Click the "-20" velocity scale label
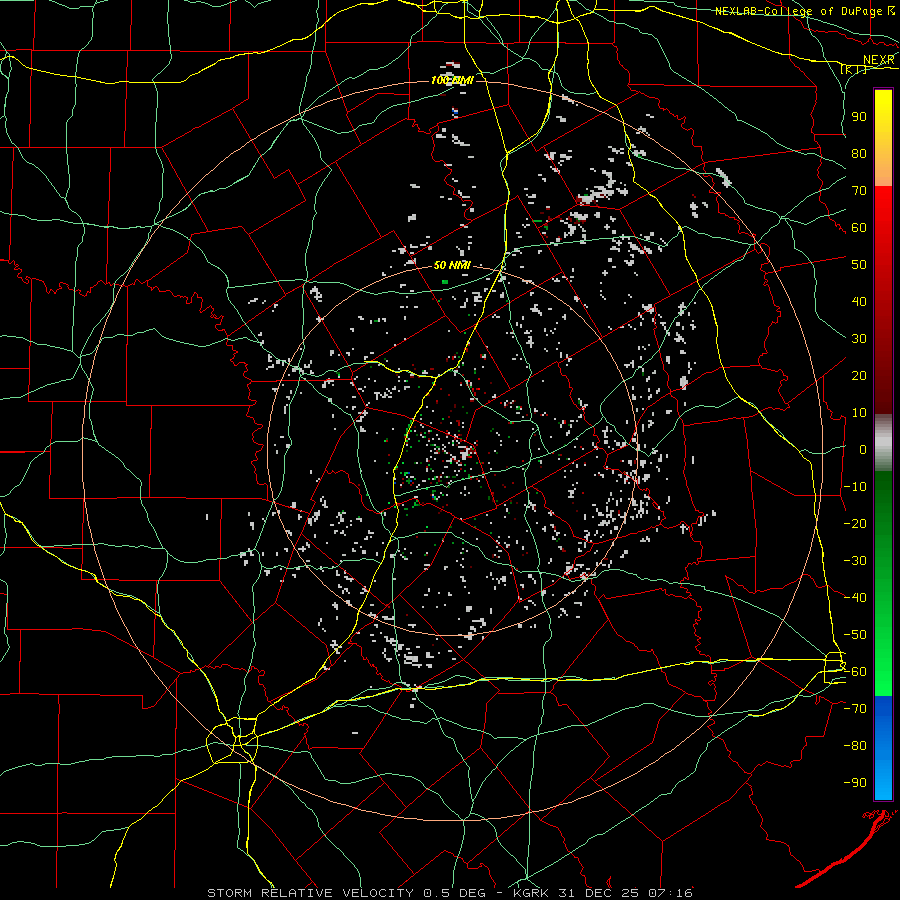This screenshot has height=900, width=900. (855, 524)
